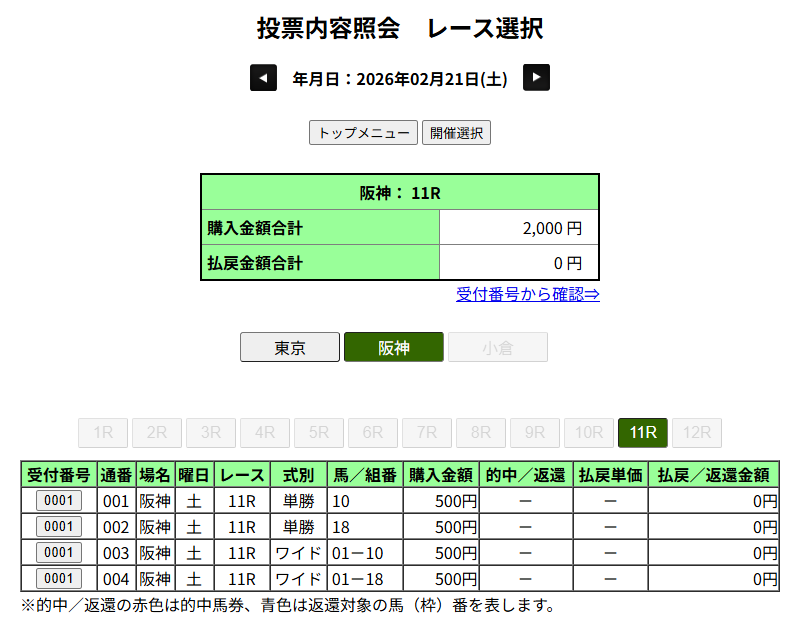The width and height of the screenshot is (793, 620).
Task: Select the disabled 小倉 racecourse tab
Action: 497,347
